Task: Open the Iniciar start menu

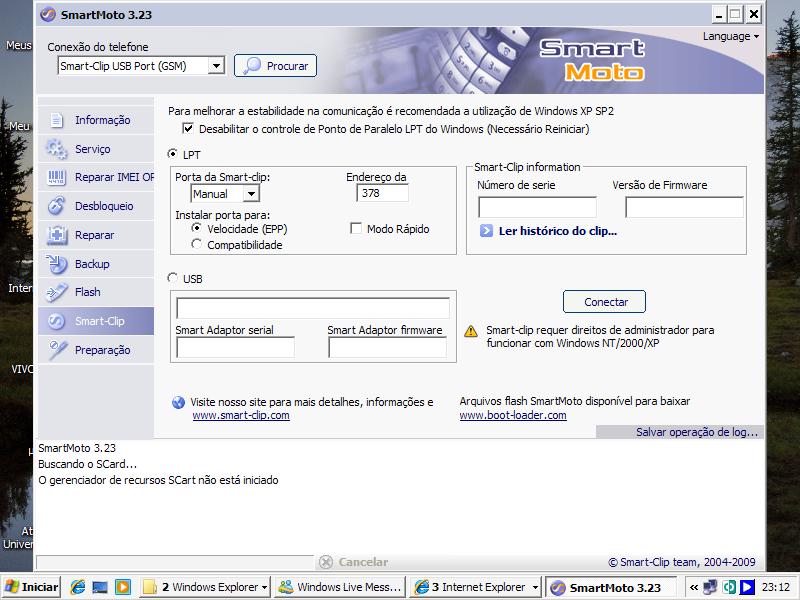Action: click(x=31, y=587)
